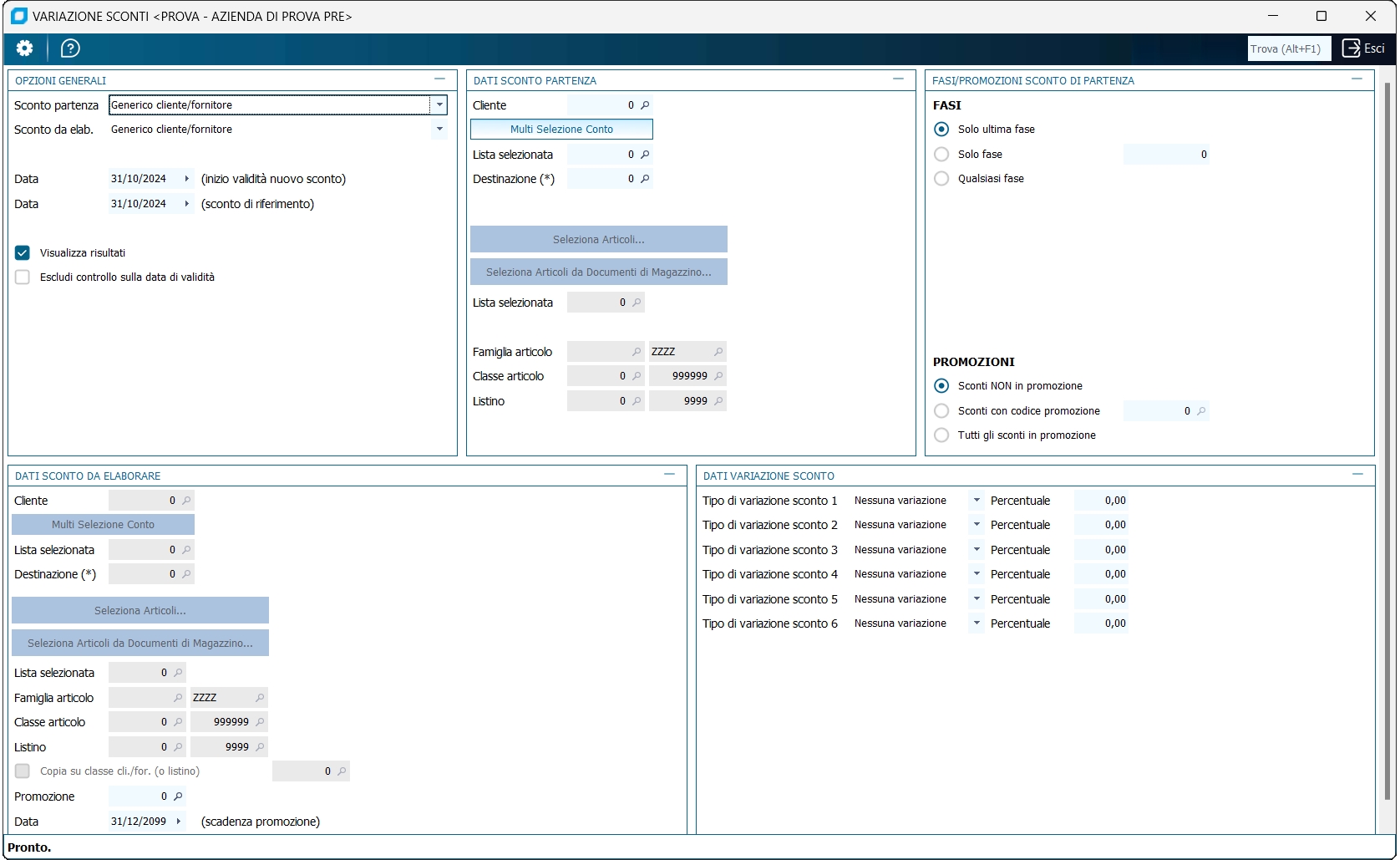Click the Trova search field
This screenshot has width=1400, height=860.
(x=1289, y=48)
